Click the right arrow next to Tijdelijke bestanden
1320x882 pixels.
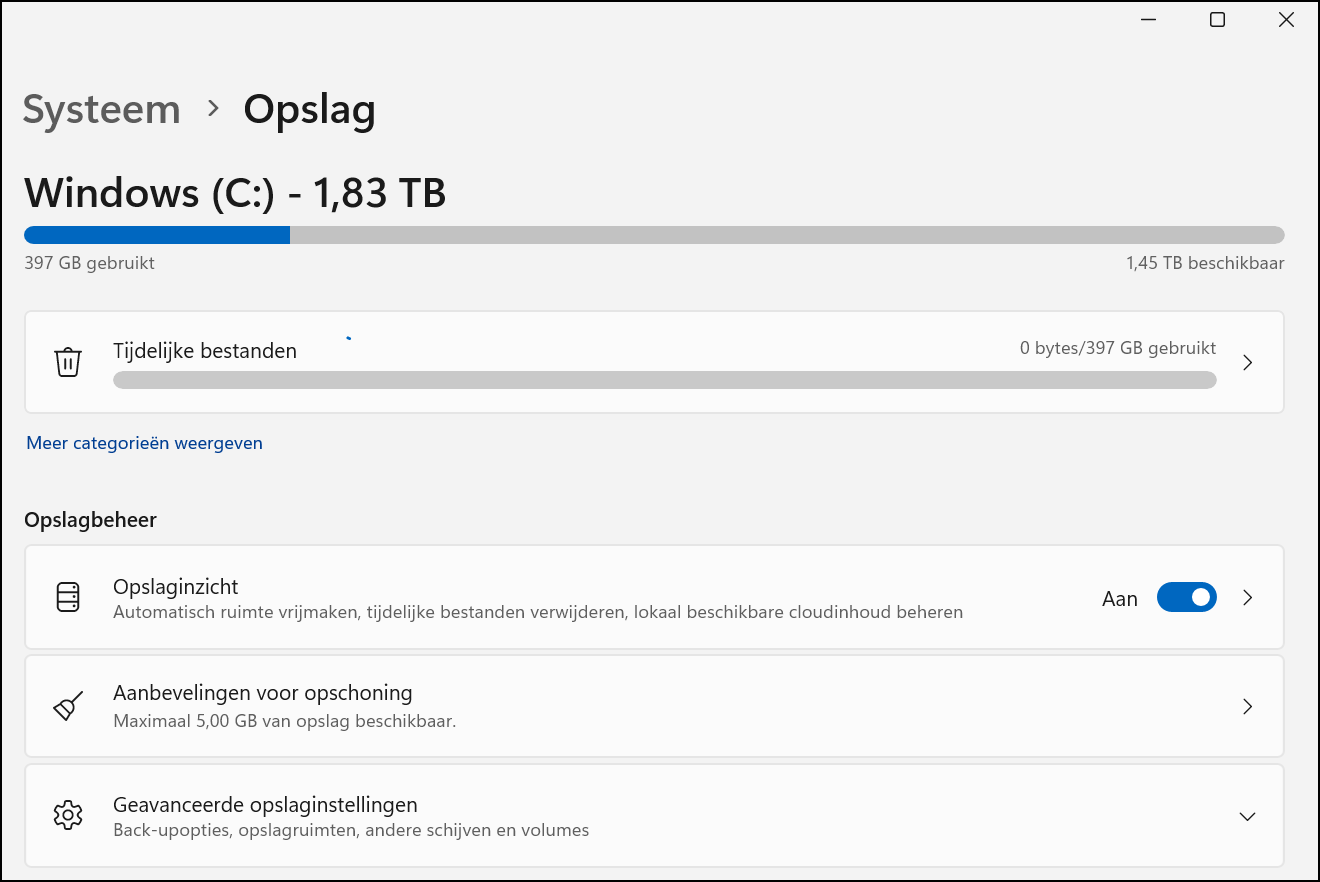point(1247,363)
